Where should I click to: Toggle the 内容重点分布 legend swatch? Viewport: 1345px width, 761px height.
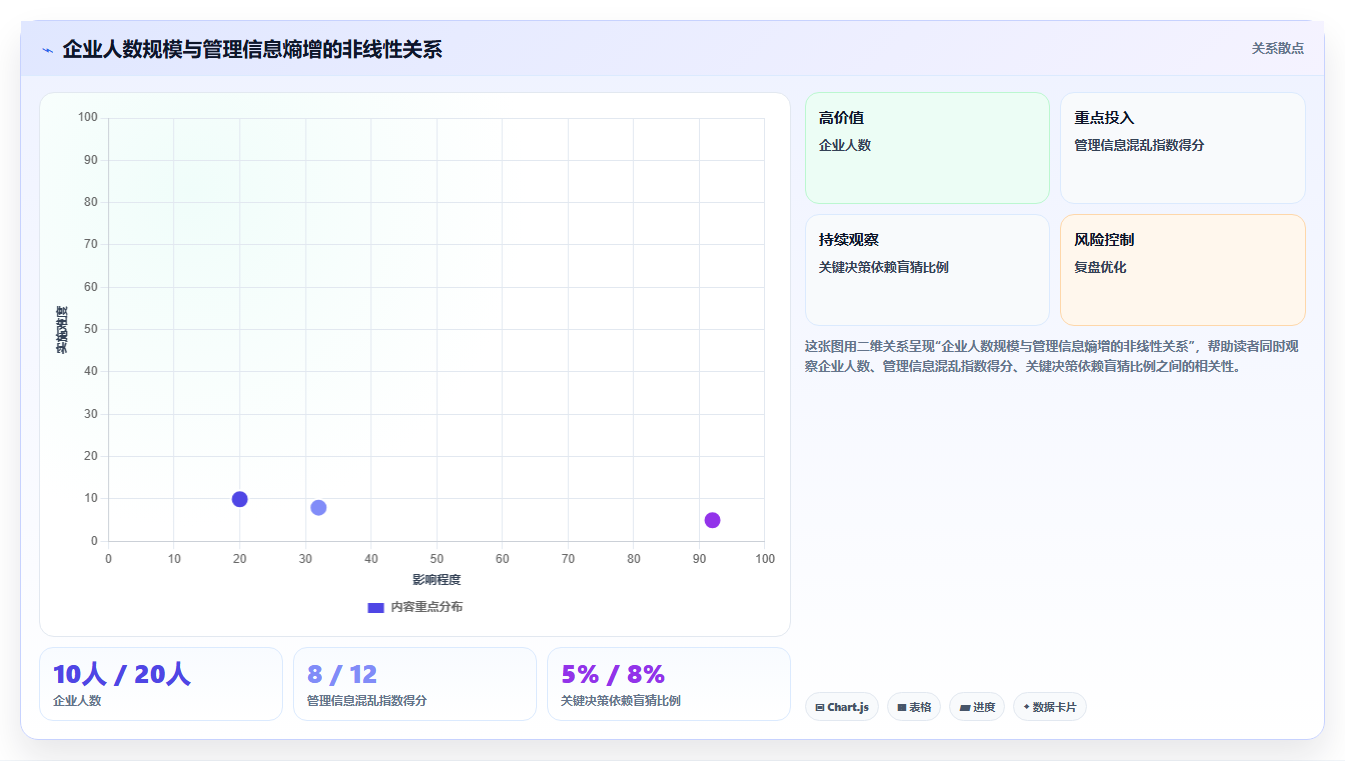pos(376,607)
